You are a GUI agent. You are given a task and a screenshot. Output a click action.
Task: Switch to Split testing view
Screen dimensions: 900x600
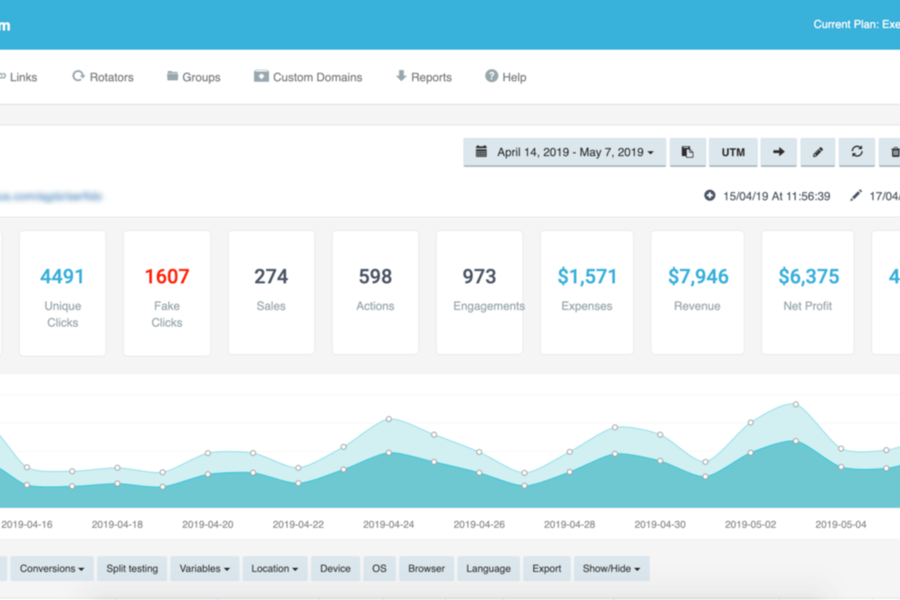tap(132, 568)
